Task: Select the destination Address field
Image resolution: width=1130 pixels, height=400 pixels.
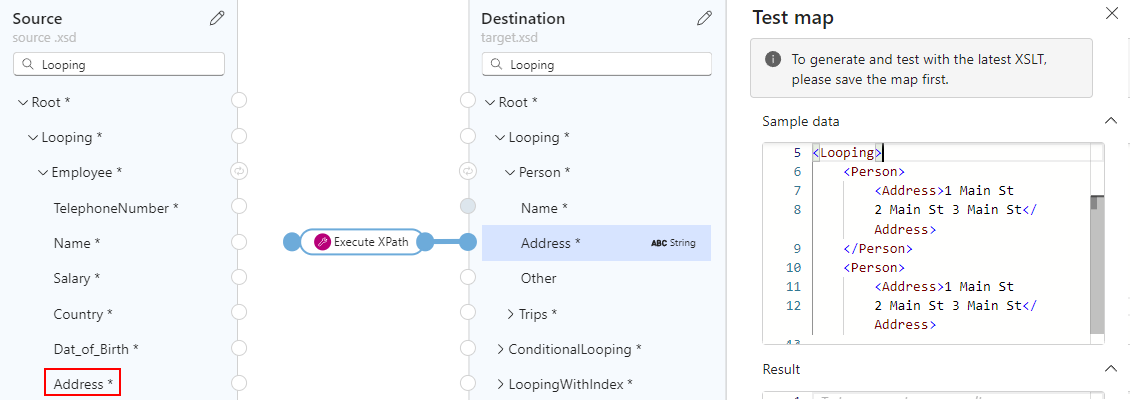Action: (550, 243)
